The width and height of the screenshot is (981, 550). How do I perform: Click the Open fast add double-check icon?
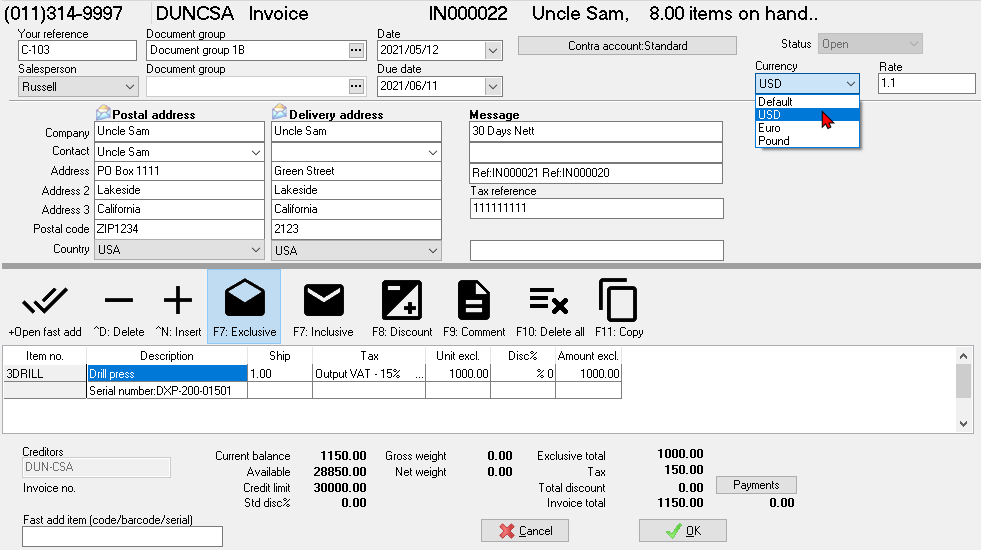click(x=44, y=301)
